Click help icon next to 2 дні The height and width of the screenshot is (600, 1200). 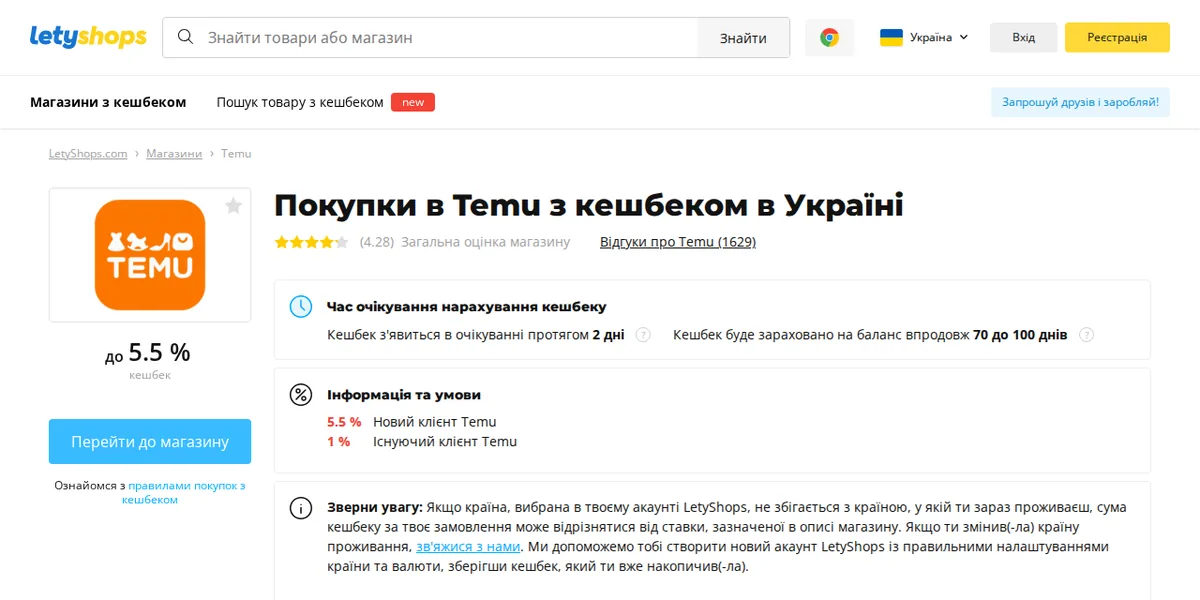tap(643, 335)
